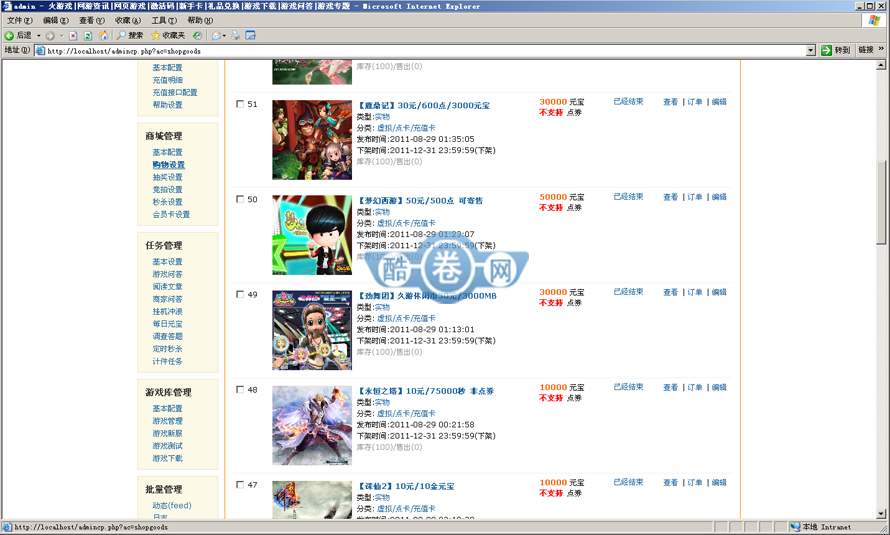Click 订单 (orders) for item 47
This screenshot has width=890, height=535.
(695, 483)
